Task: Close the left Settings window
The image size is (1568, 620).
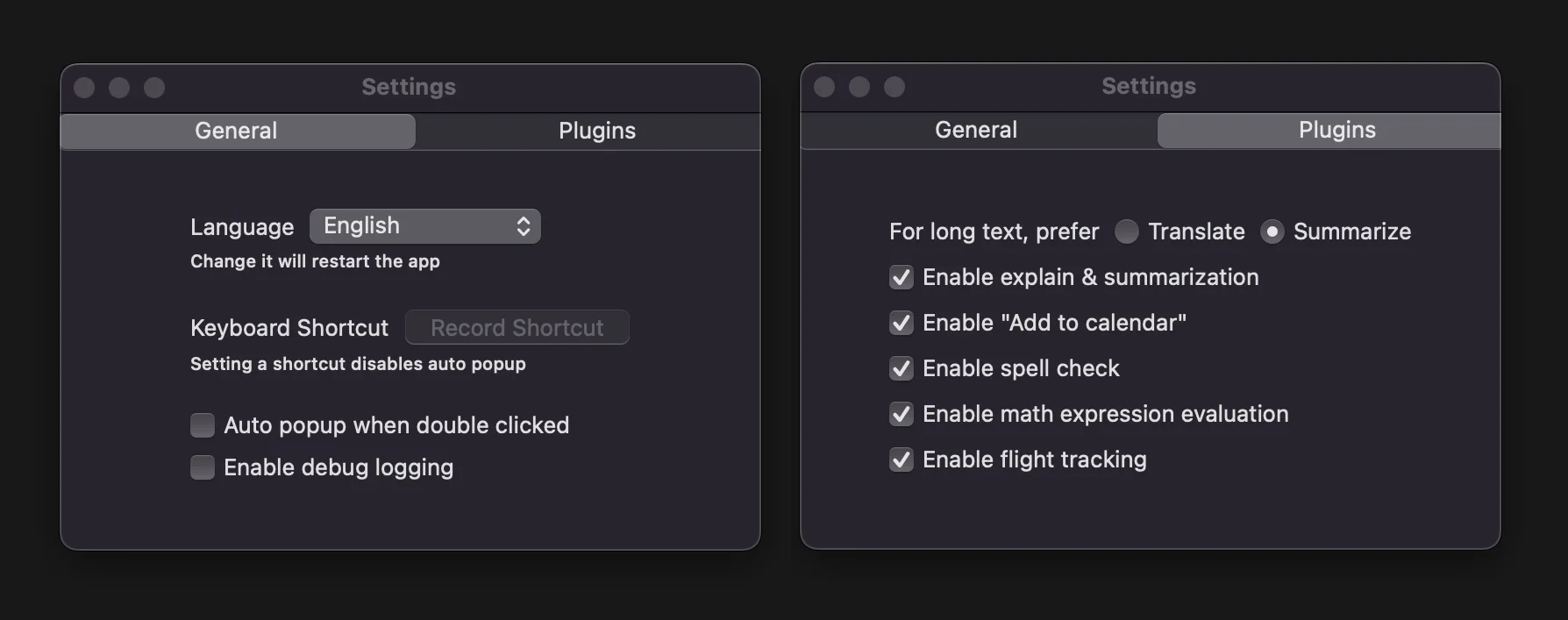Action: (84, 88)
